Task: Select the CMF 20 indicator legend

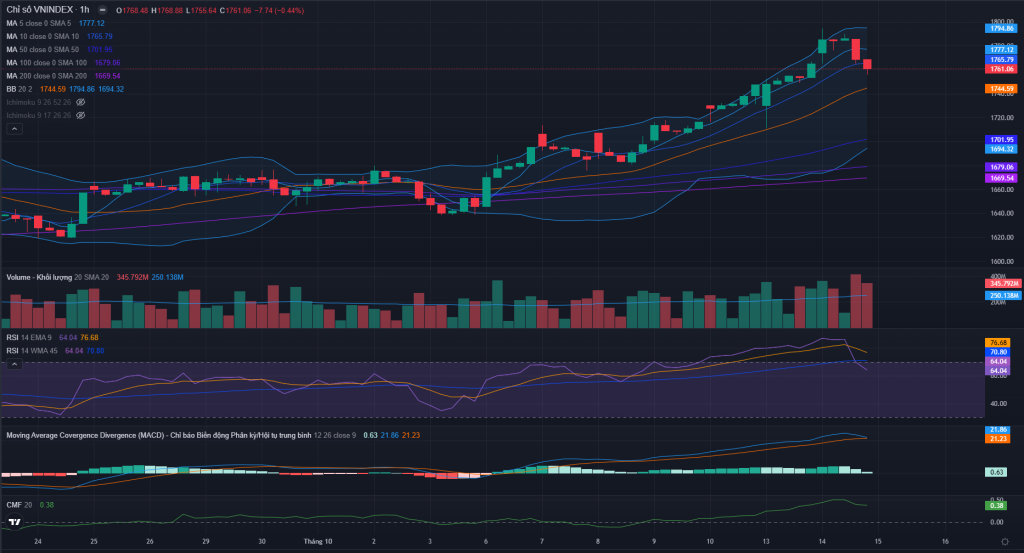Action: (x=19, y=505)
